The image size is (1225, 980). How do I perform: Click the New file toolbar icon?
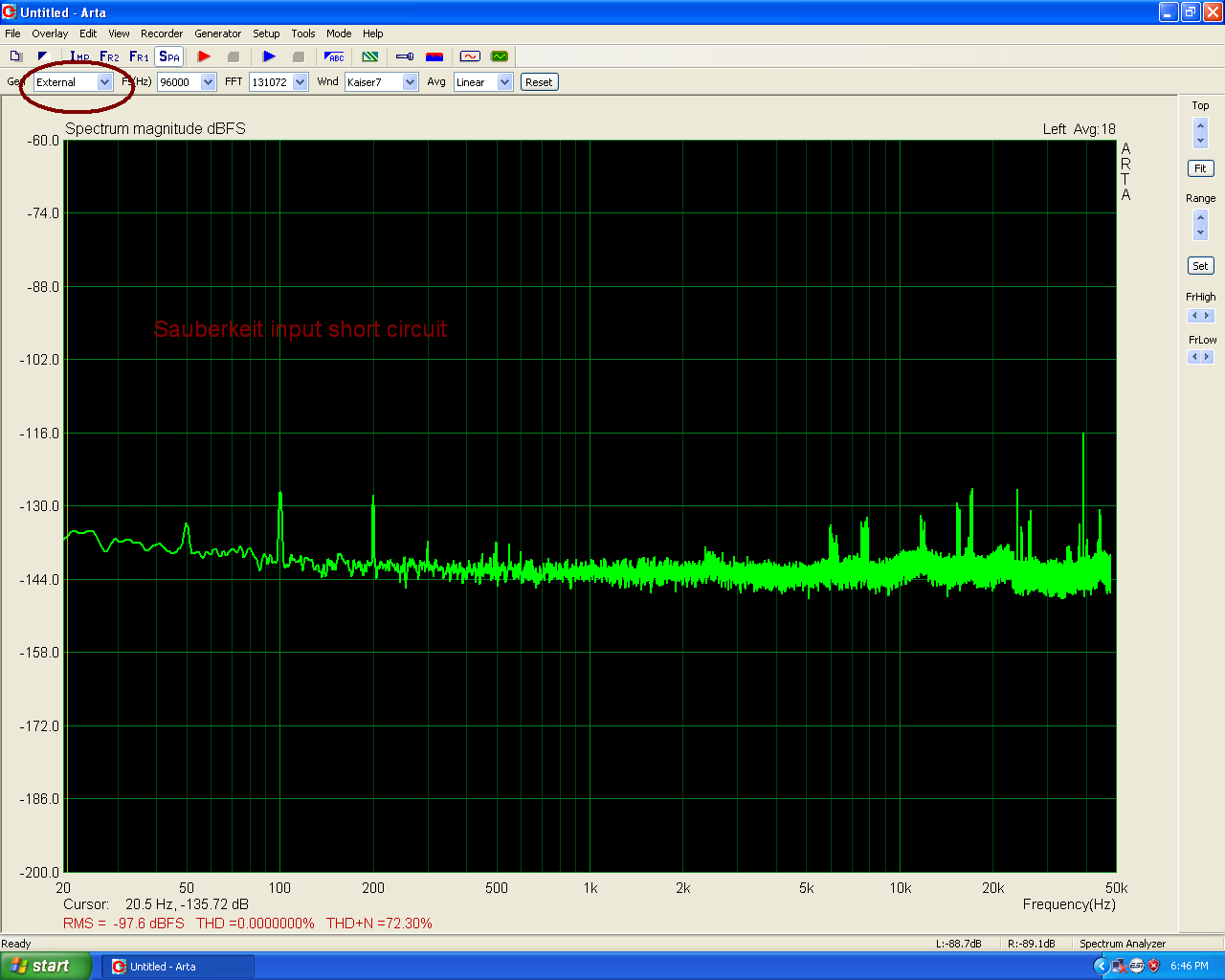click(x=15, y=56)
